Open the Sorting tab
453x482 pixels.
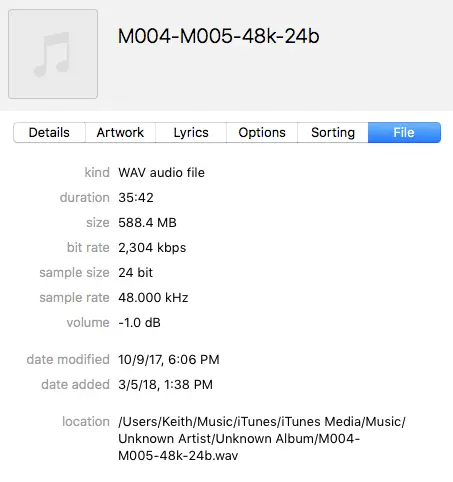tap(333, 133)
